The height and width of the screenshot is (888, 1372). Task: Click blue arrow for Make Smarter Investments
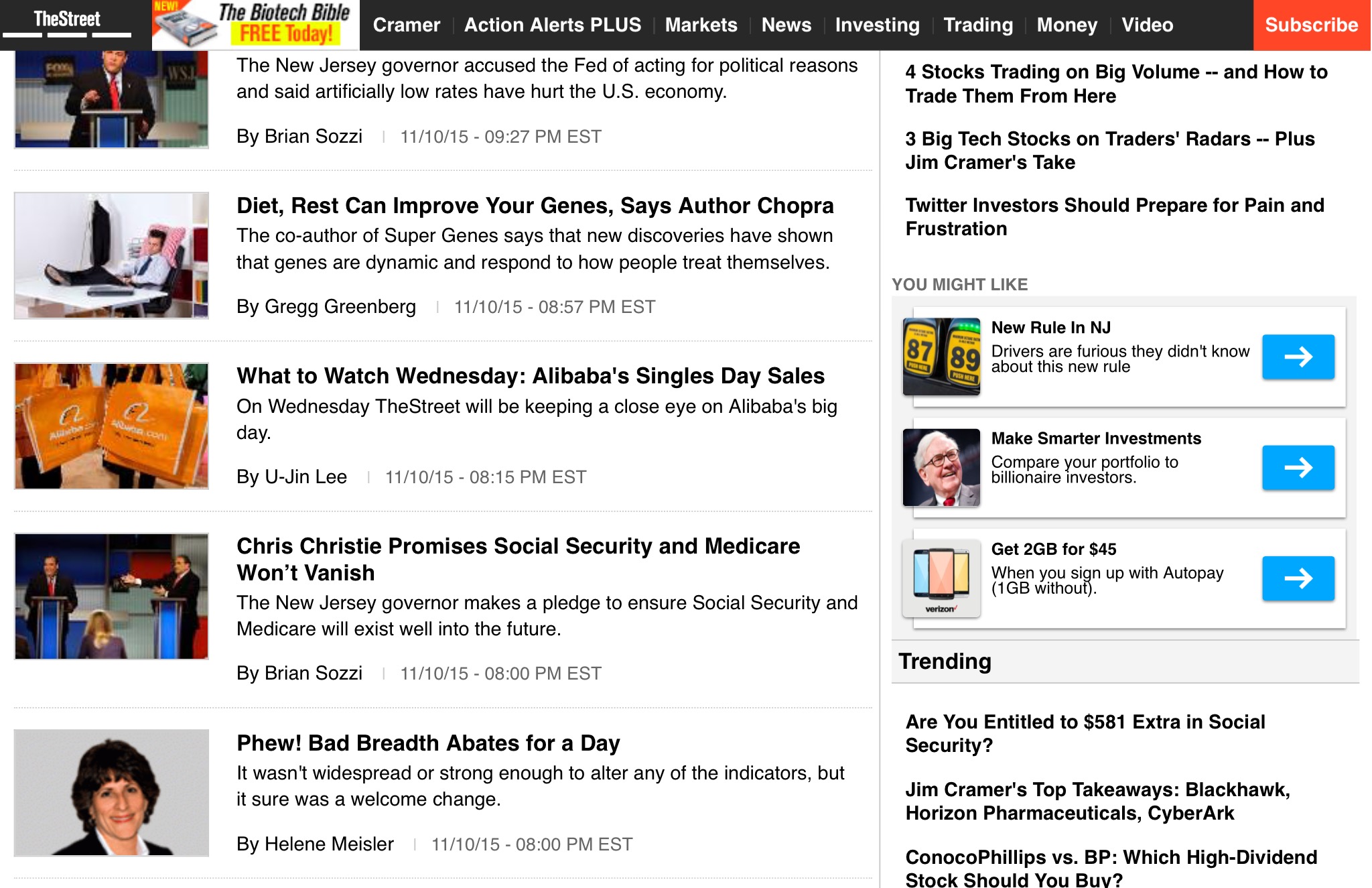point(1298,467)
